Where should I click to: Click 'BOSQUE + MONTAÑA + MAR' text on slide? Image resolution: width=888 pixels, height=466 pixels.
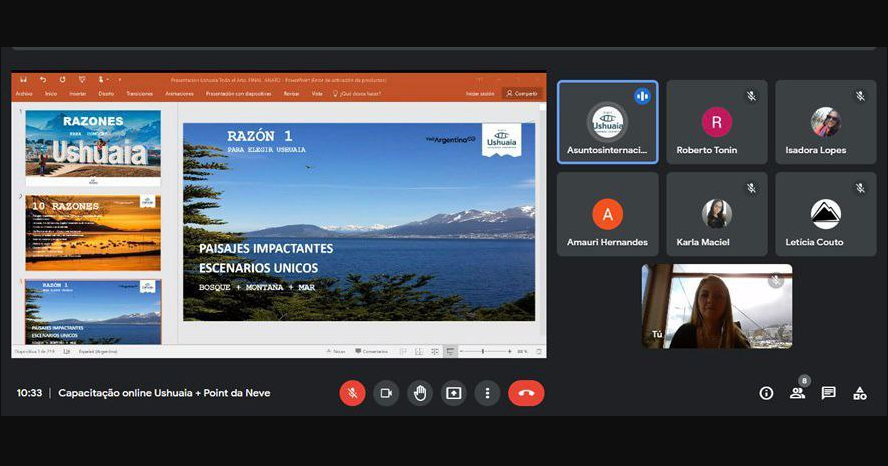click(x=257, y=287)
